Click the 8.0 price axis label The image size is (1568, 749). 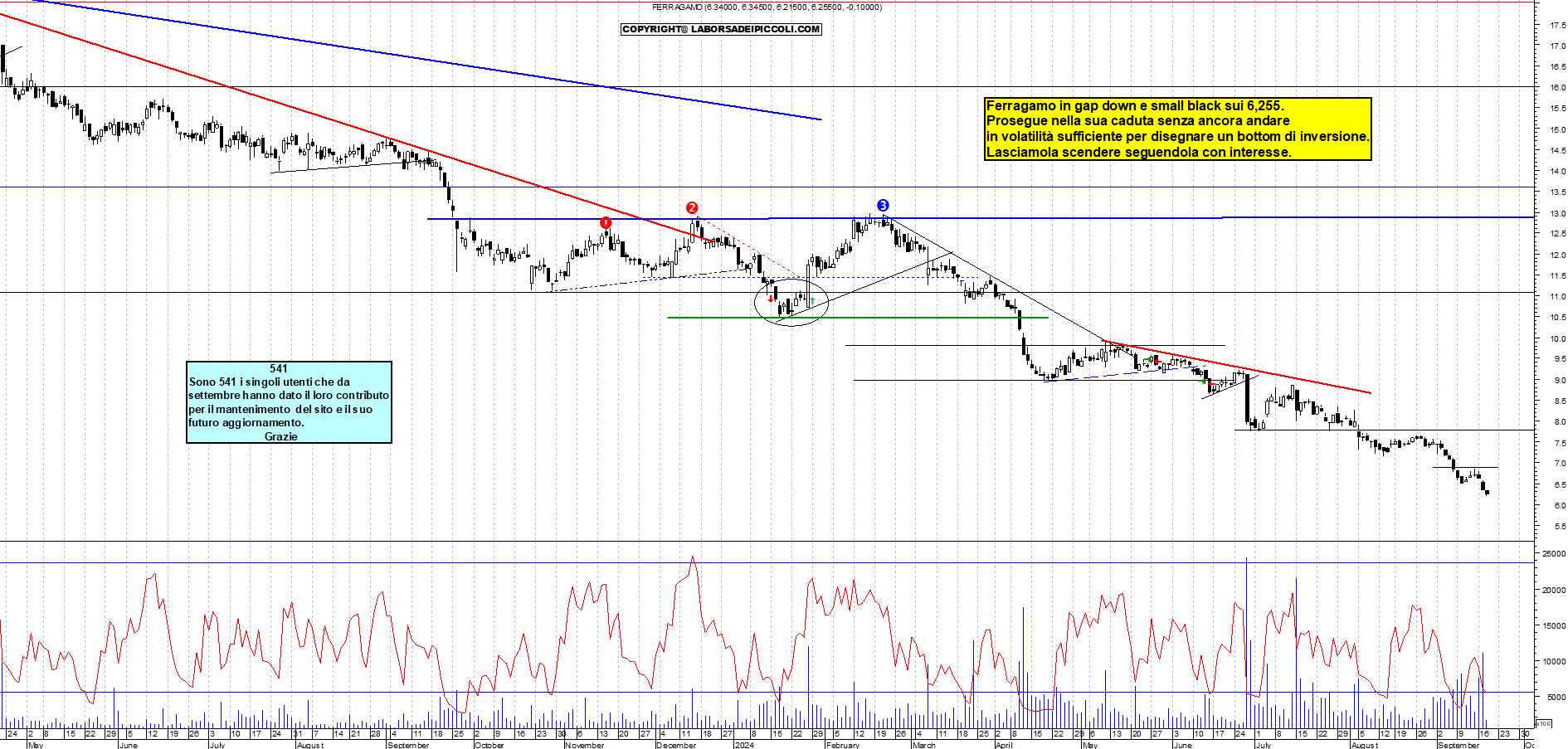(x=1560, y=422)
